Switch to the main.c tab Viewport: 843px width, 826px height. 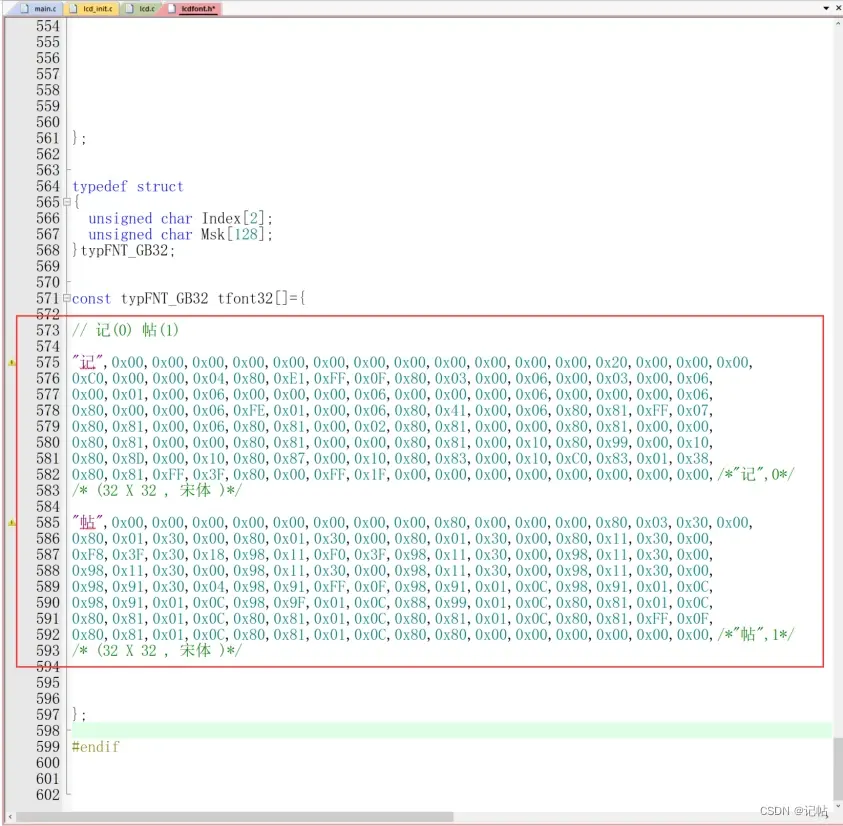[x=38, y=8]
